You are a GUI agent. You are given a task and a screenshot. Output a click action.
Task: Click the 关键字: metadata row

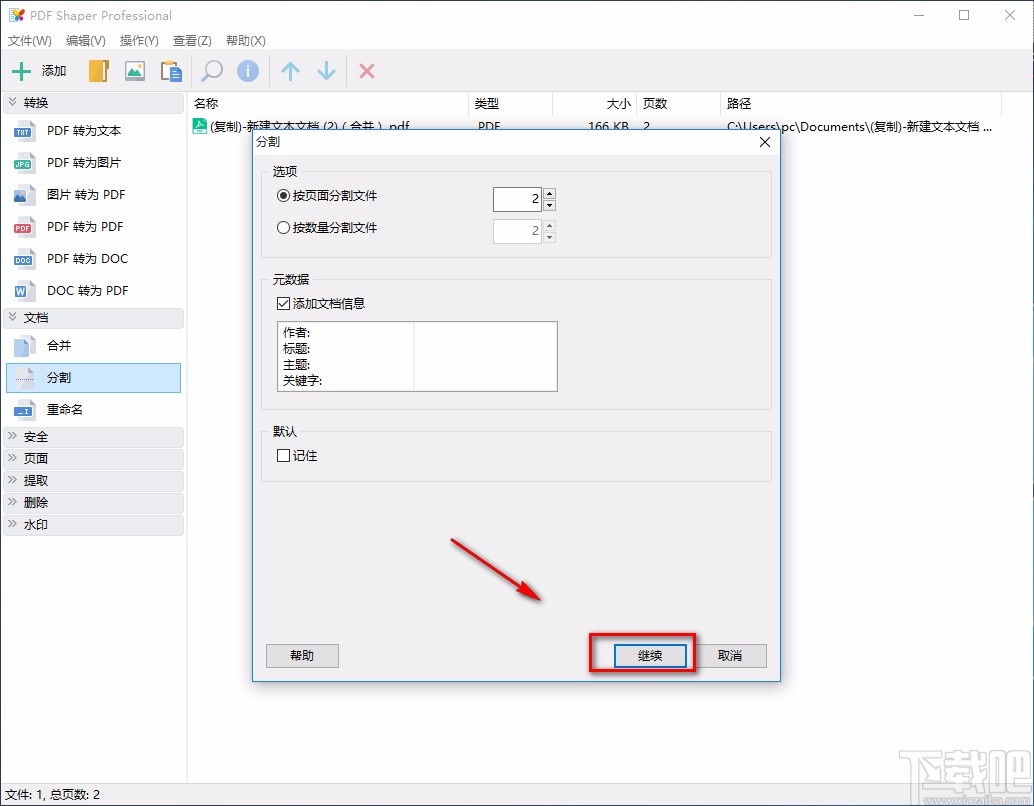point(417,381)
